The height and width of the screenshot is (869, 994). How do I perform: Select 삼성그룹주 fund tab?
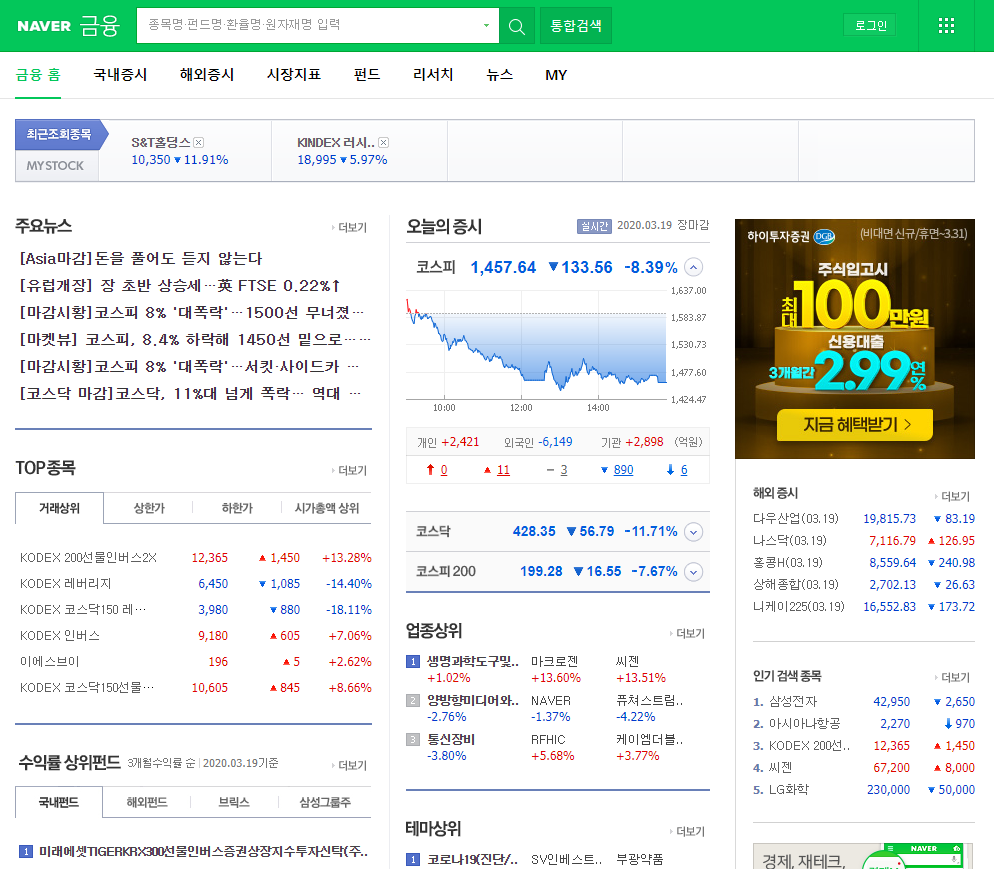point(325,802)
